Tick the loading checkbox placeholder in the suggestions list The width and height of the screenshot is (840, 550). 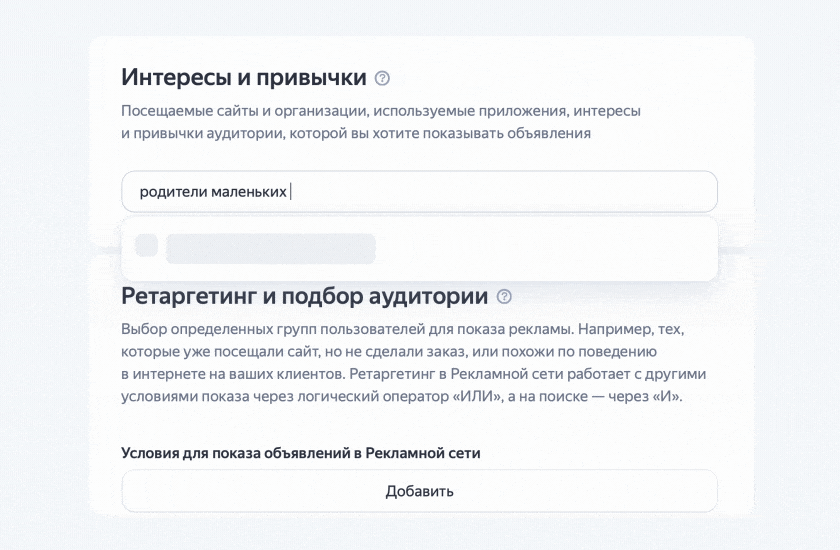pyautogui.click(x=146, y=245)
